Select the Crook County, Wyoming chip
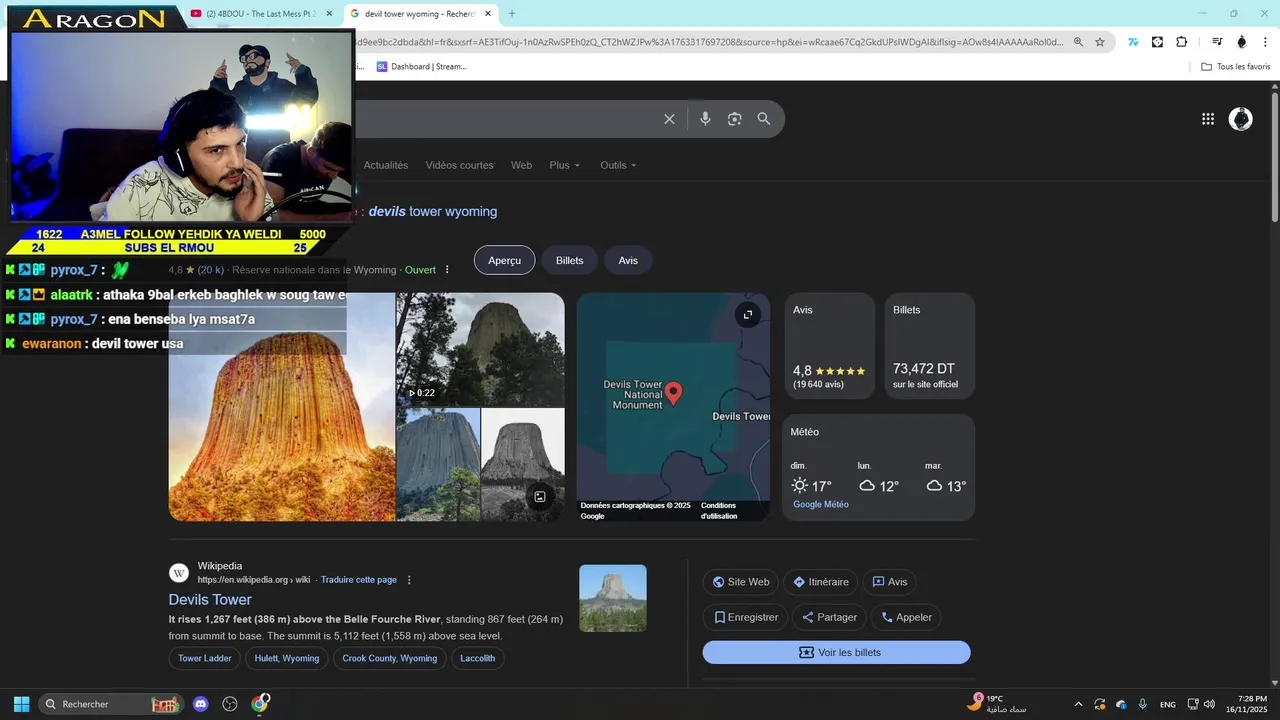This screenshot has width=1280, height=720. click(x=390, y=659)
